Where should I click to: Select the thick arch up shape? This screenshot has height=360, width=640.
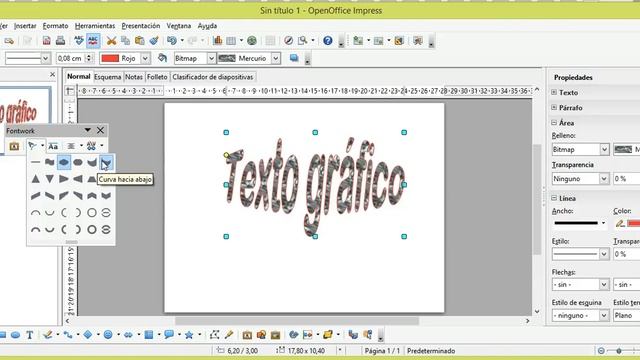pyautogui.click(x=36, y=229)
